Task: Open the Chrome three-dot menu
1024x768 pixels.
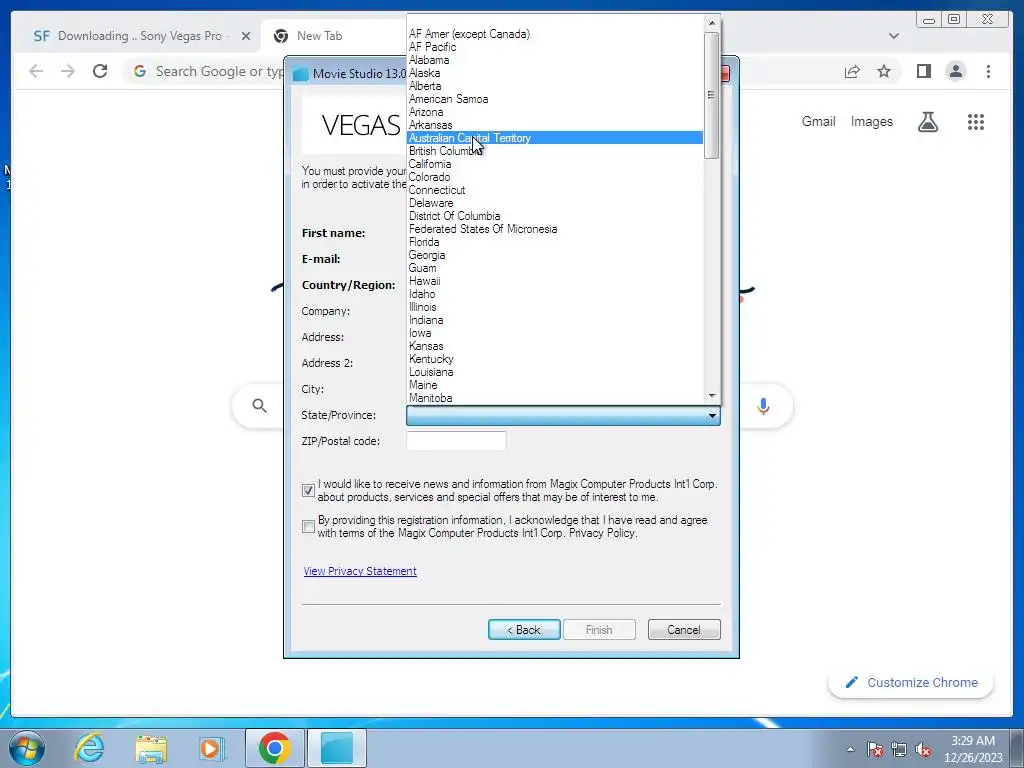Action: [988, 71]
